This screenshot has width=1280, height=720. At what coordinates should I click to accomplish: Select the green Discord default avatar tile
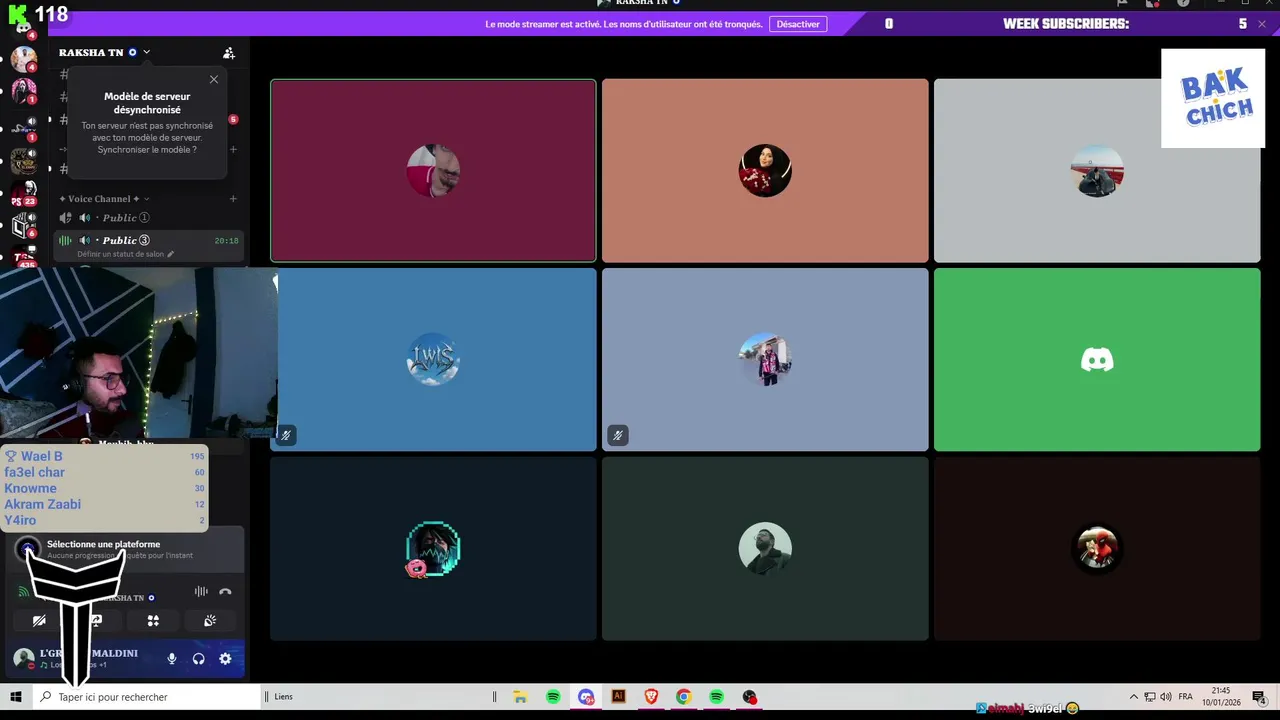click(1097, 359)
